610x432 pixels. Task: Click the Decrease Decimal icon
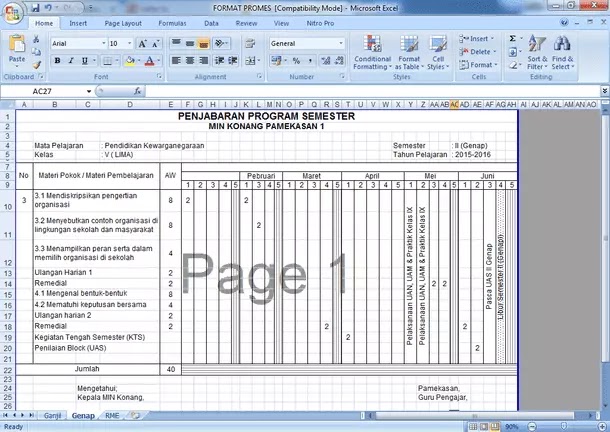point(339,61)
